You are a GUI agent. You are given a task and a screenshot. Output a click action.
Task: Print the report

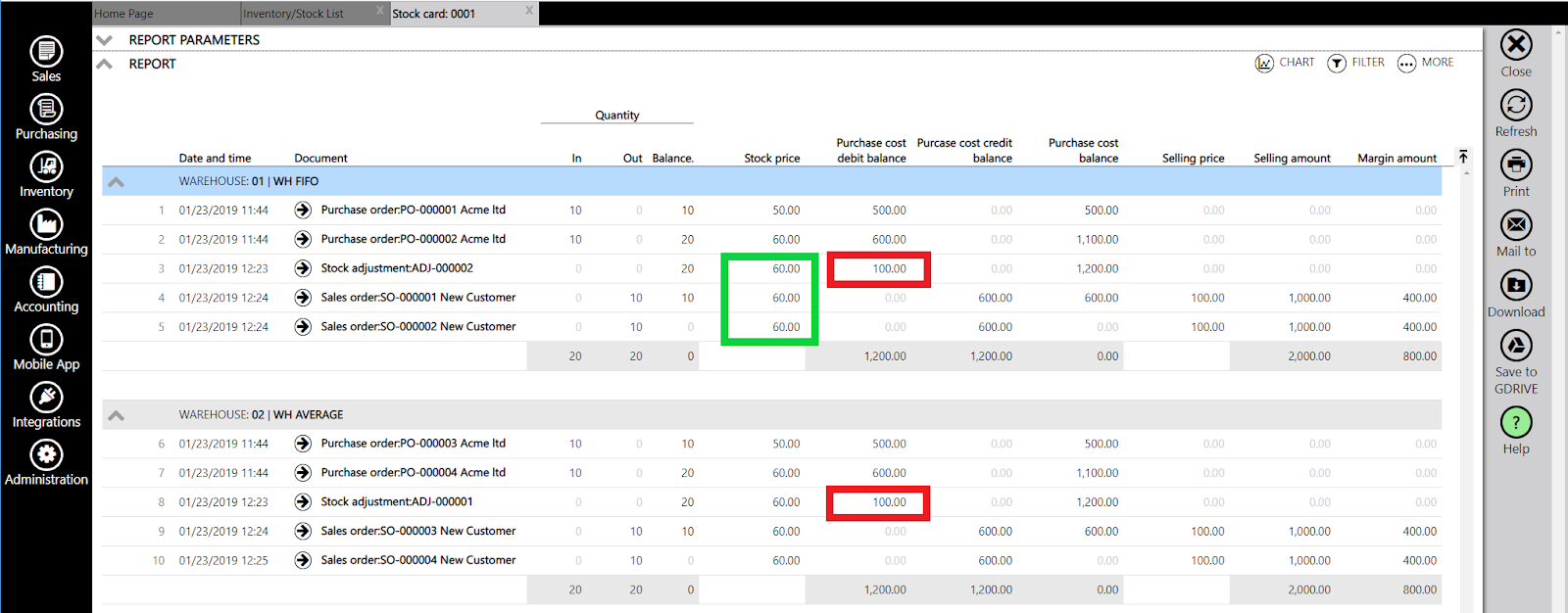[x=1516, y=173]
